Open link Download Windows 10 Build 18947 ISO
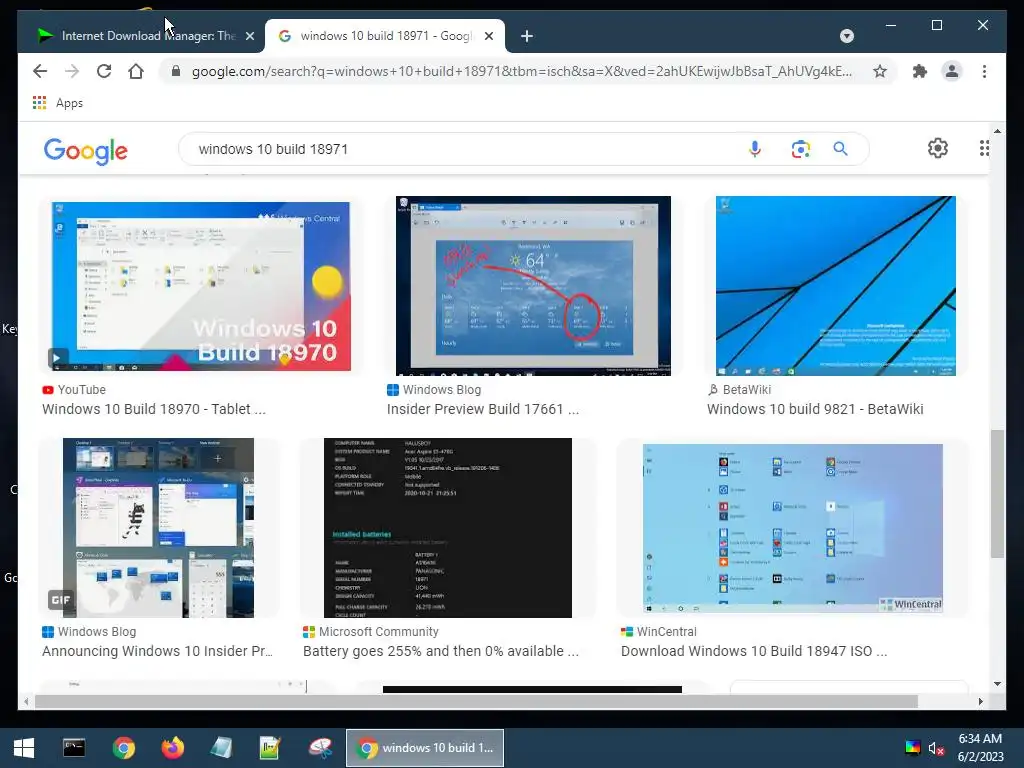The image size is (1024, 768). tap(754, 651)
